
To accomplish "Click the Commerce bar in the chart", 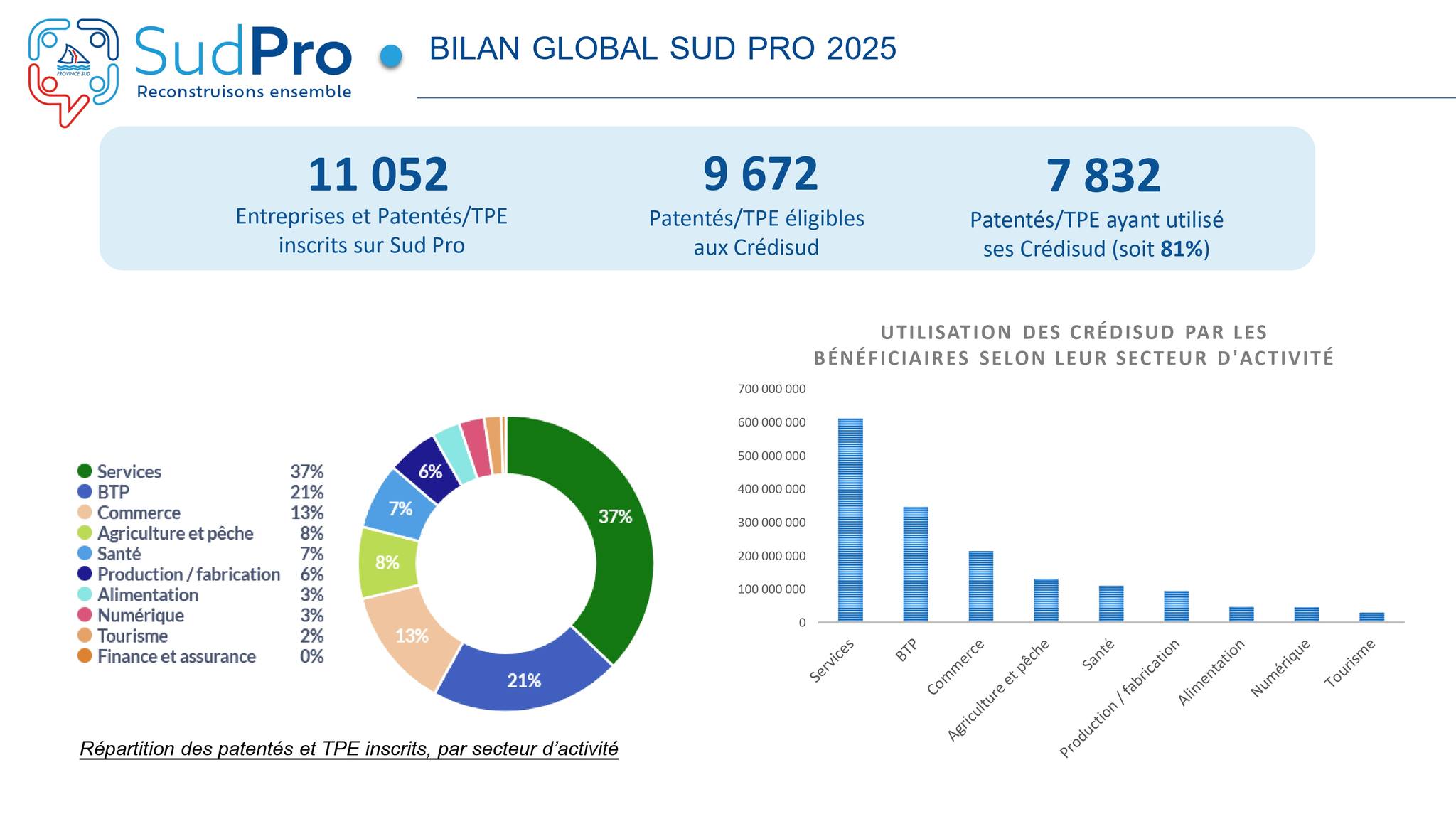I will (981, 587).
